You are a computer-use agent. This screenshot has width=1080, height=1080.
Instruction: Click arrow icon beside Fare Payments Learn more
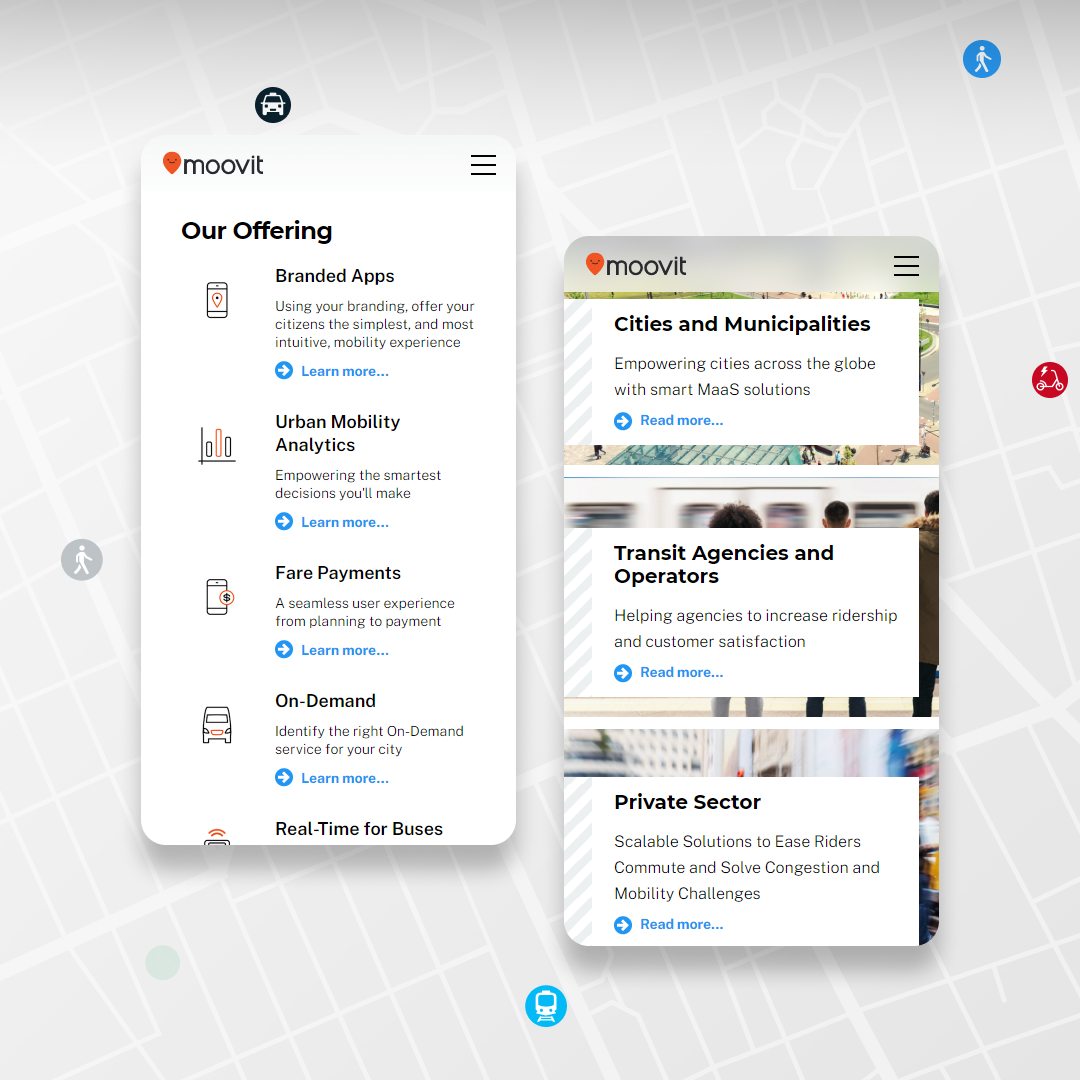coord(284,650)
